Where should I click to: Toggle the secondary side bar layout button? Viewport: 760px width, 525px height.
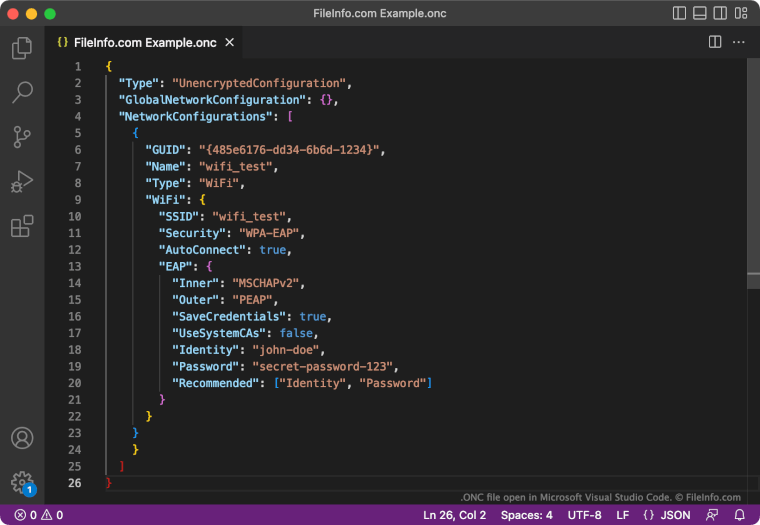point(720,14)
